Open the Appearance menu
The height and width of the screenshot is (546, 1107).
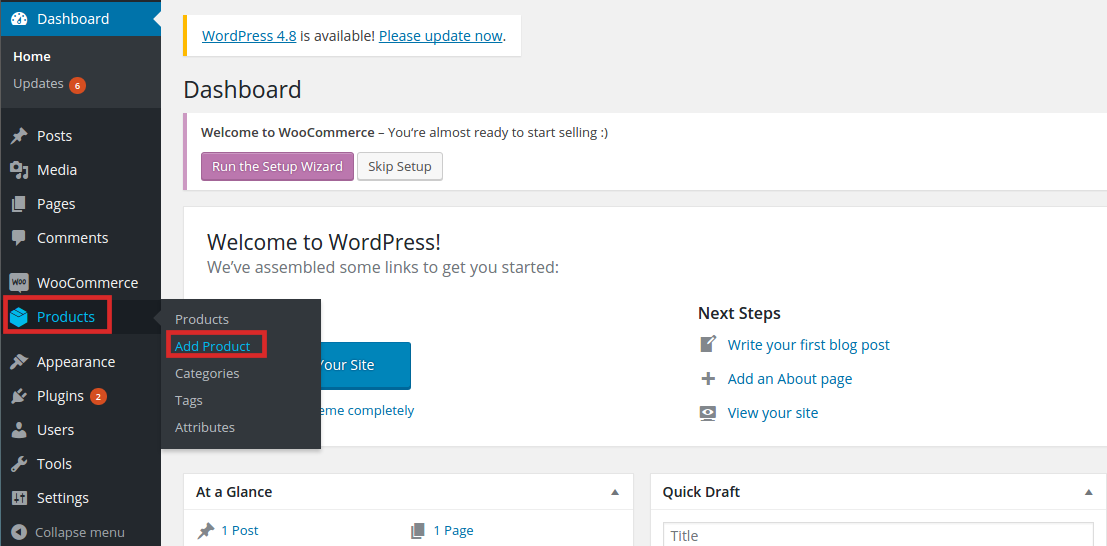[x=76, y=362]
